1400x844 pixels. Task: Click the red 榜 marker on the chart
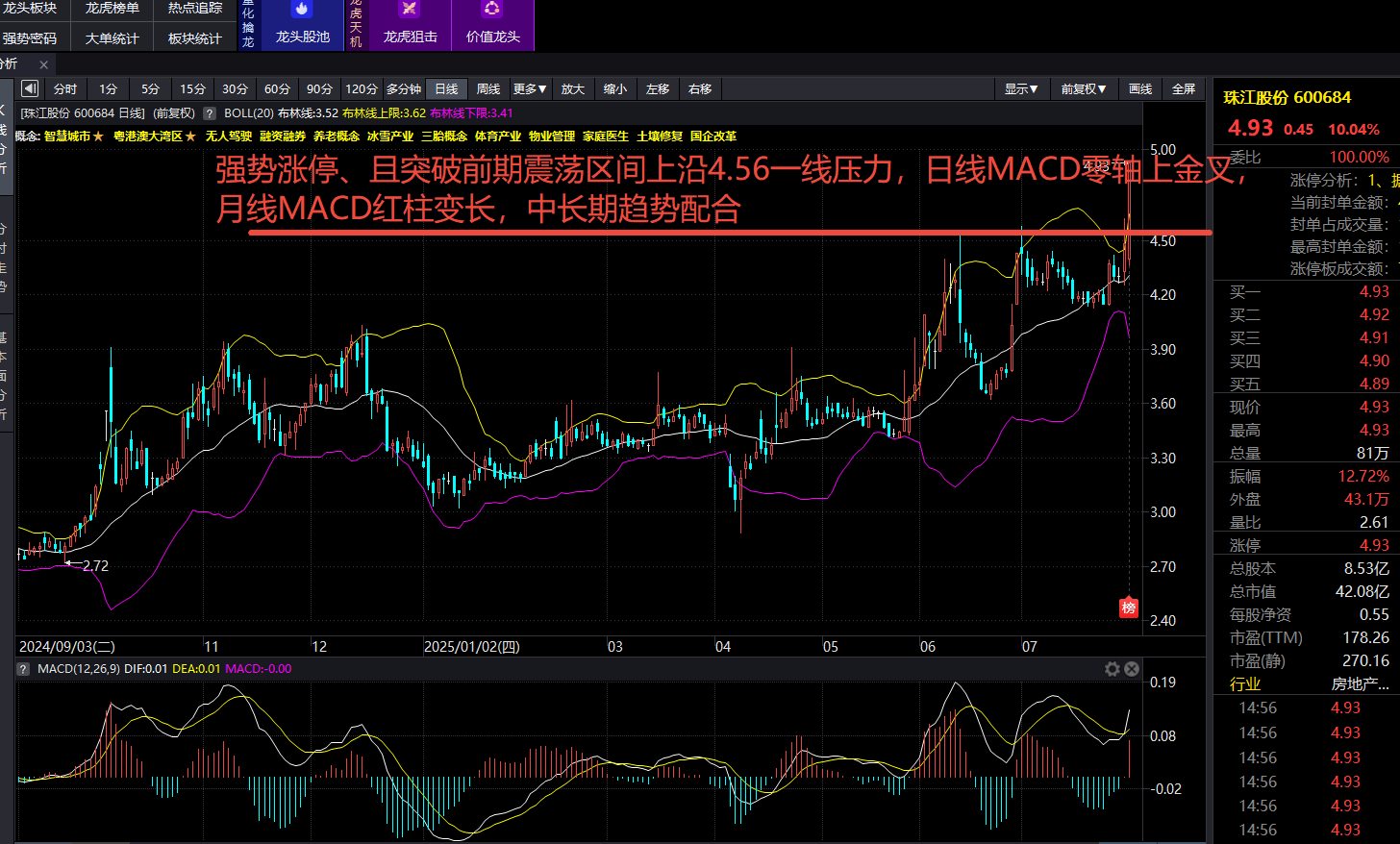click(x=1129, y=608)
